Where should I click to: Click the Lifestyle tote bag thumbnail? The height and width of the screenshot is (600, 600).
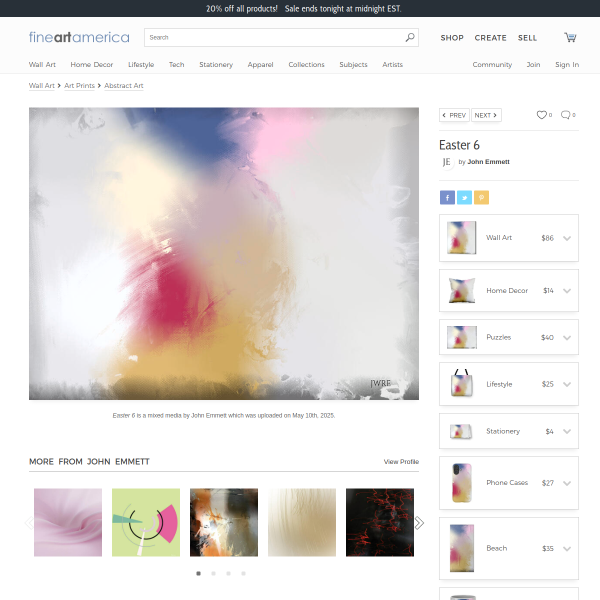[x=461, y=383]
